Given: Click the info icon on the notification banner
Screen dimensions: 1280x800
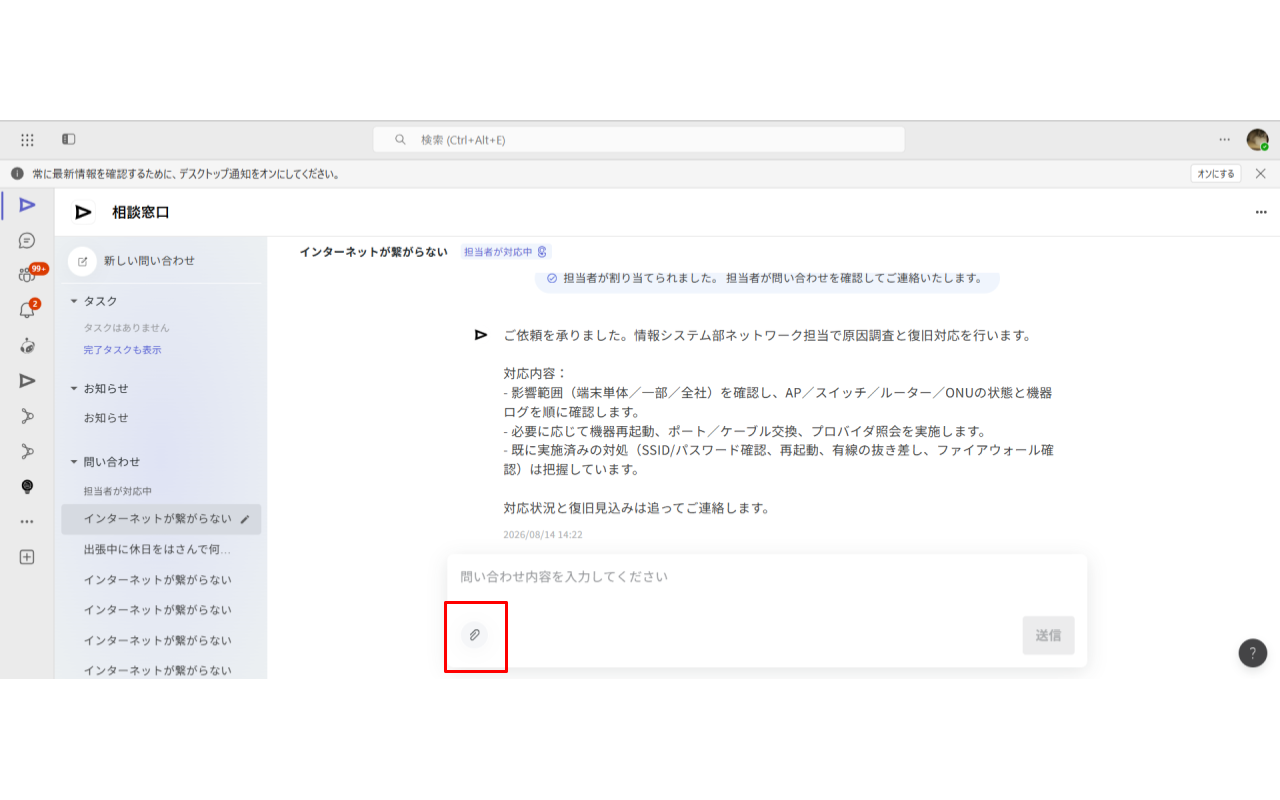Looking at the screenshot, I should coord(17,174).
